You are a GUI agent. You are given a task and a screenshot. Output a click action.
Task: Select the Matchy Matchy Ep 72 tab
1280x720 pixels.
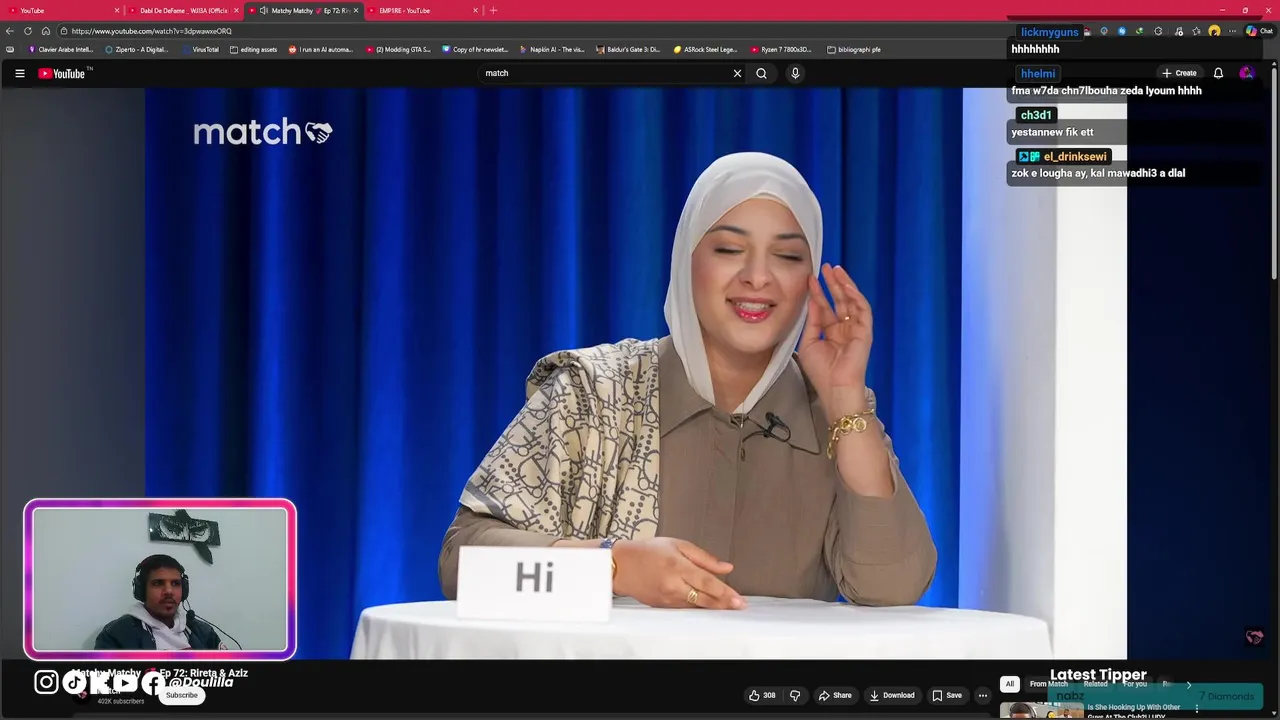(x=305, y=10)
